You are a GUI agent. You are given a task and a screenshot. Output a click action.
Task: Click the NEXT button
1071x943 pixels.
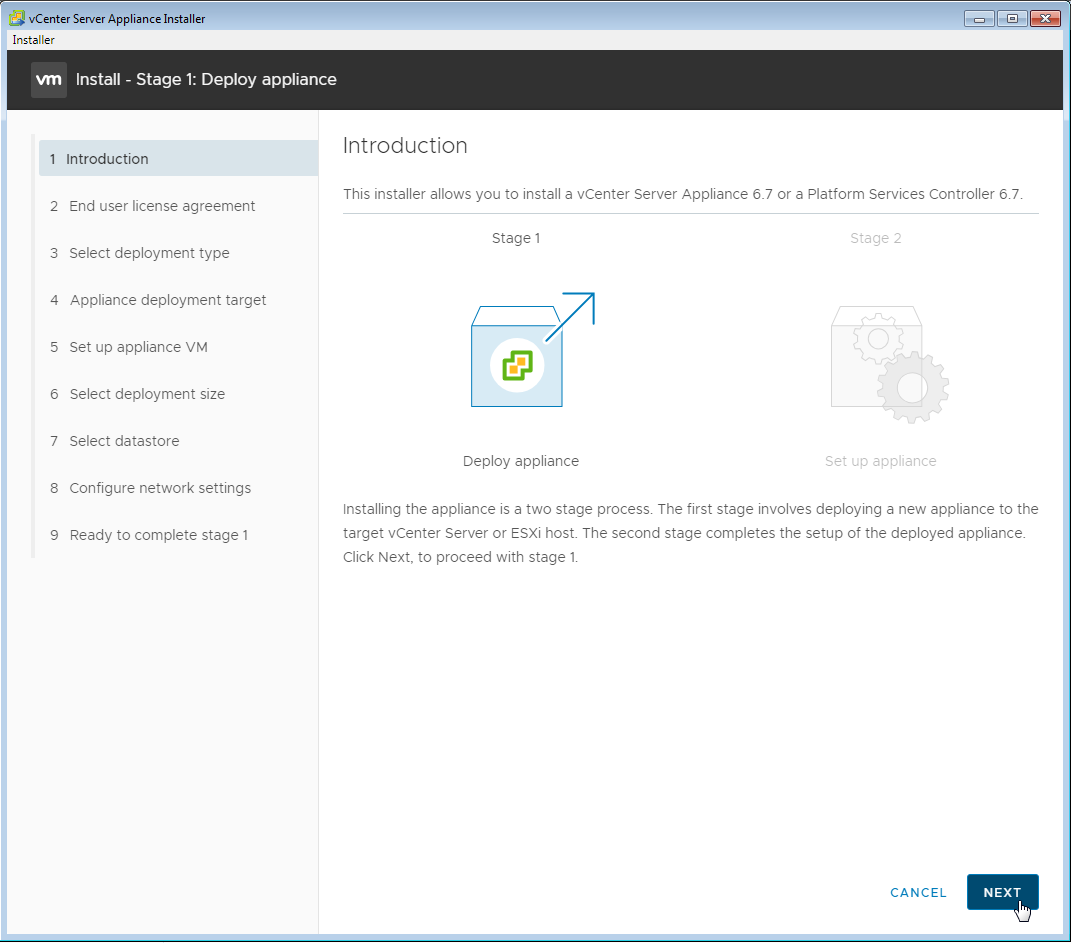[1002, 892]
